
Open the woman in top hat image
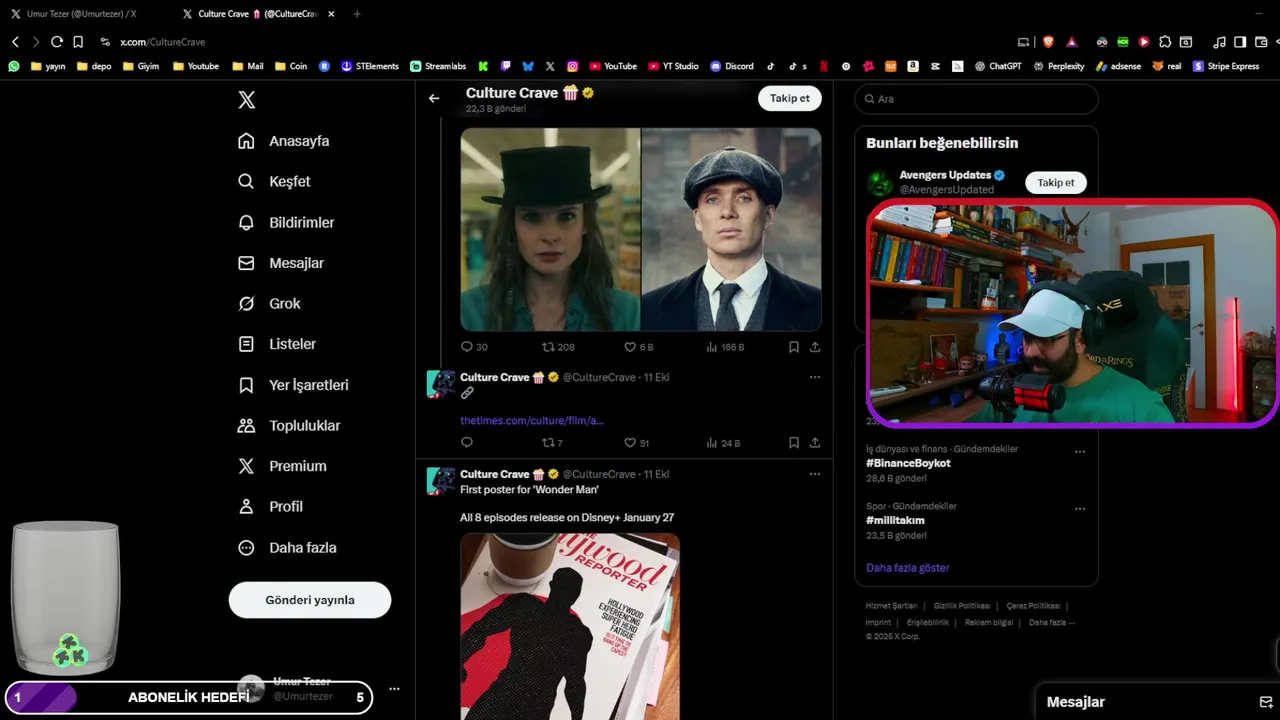(550, 229)
